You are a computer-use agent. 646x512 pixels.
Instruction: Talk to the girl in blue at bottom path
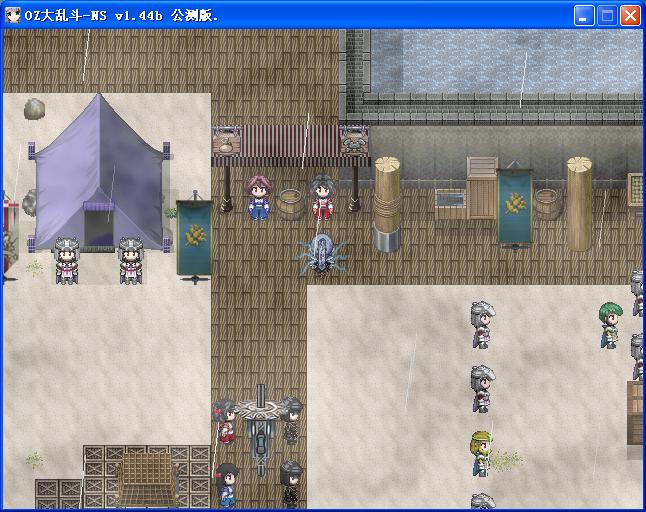coord(226,486)
